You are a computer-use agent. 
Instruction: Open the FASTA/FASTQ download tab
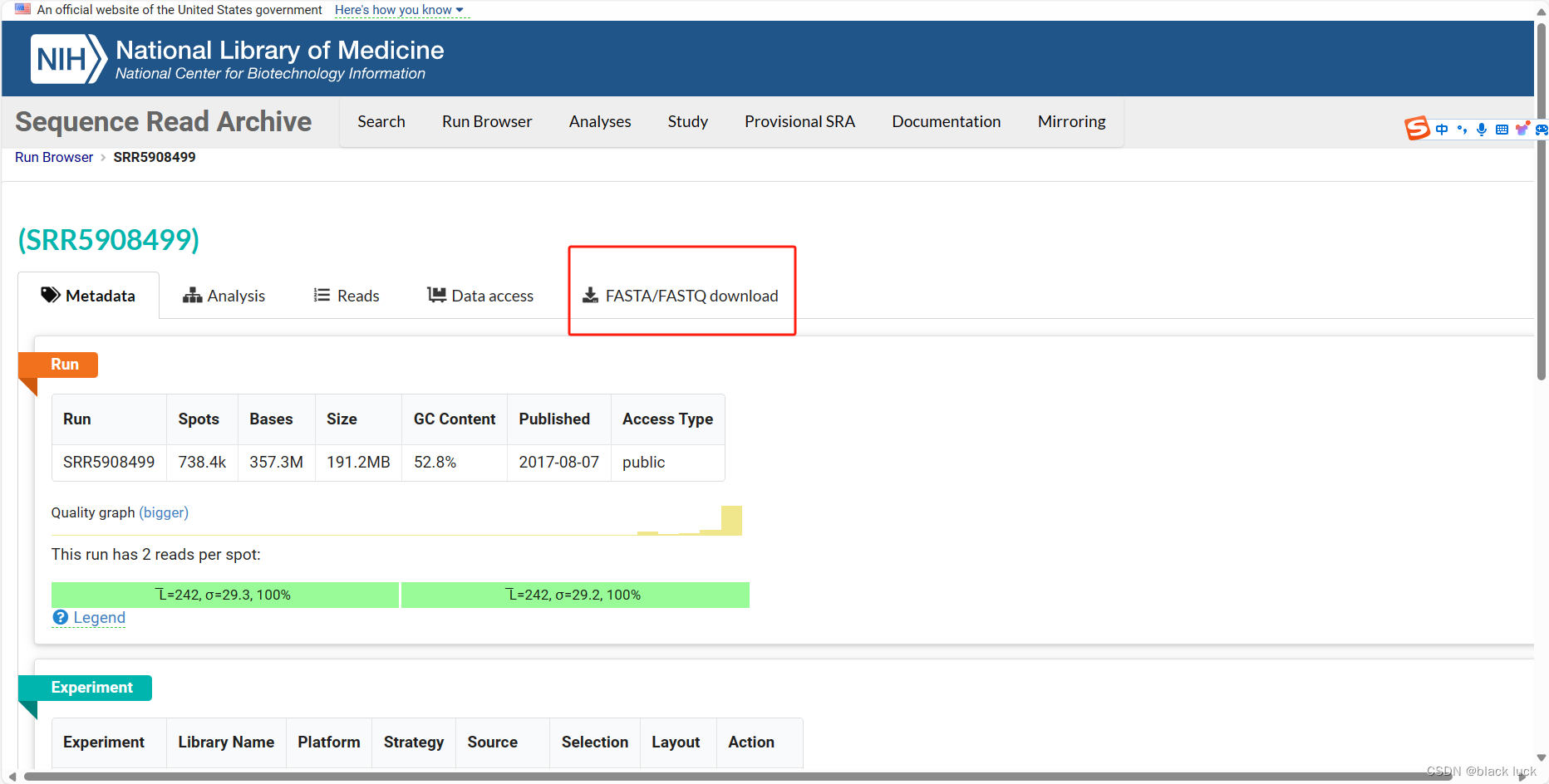point(681,296)
